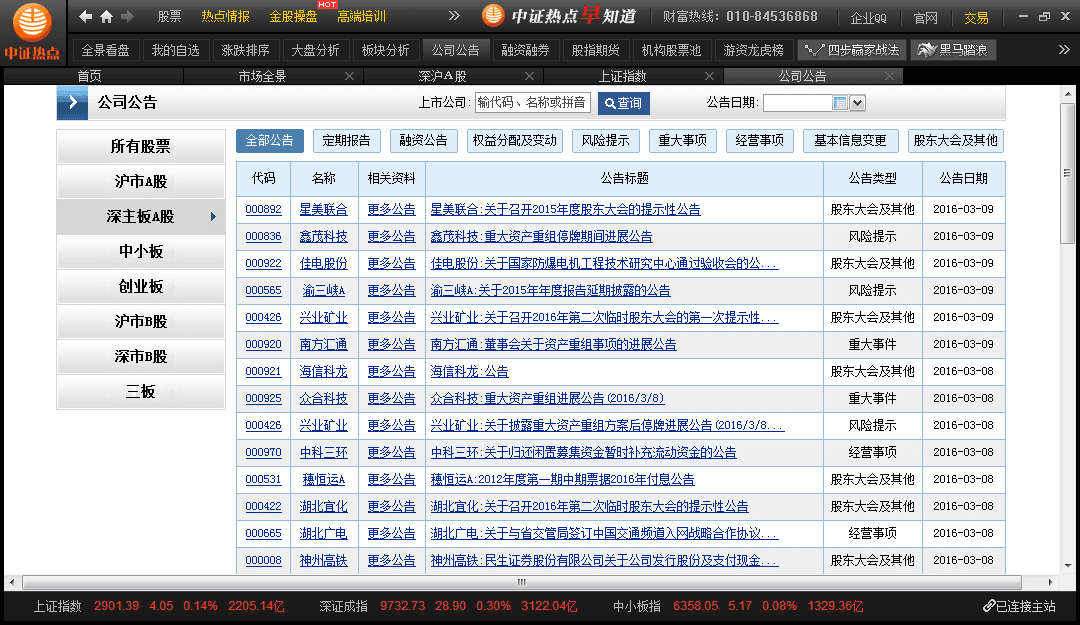Viewport: 1080px width, 625px height.
Task: Filter by 股东大会及其他 category
Action: pos(955,141)
